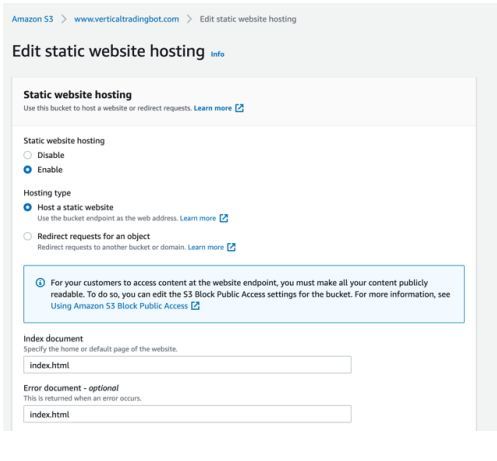This screenshot has height=461, width=497.
Task: Click the Error document input field
Action: pyautogui.click(x=187, y=414)
